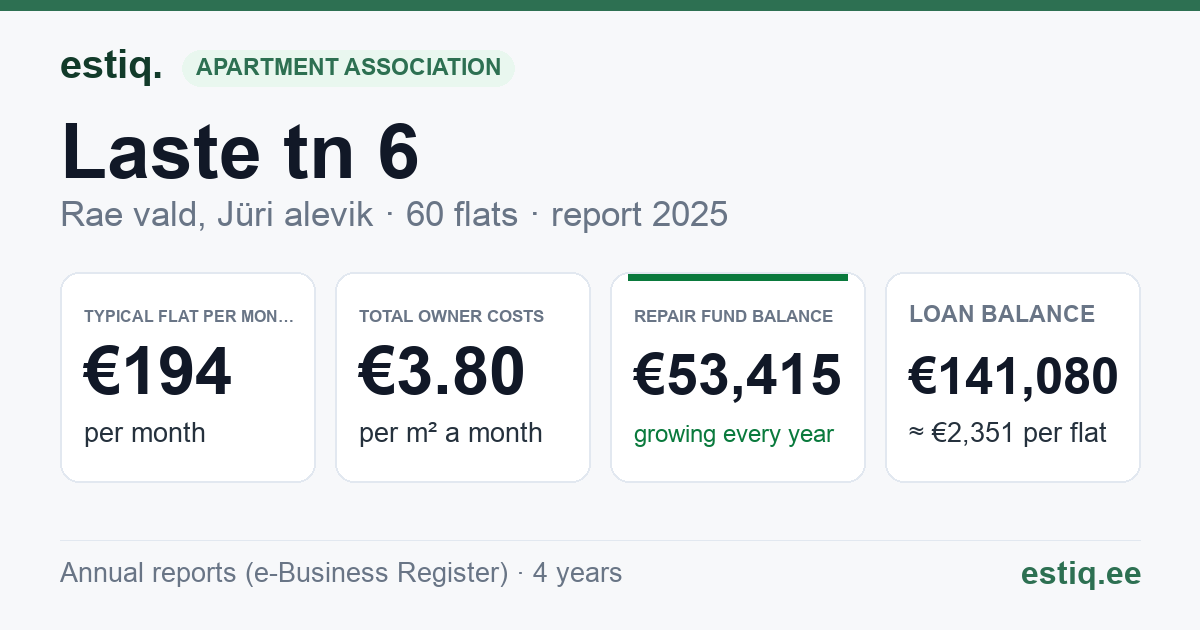Click the LOAN BALANCE label

coord(1002,314)
